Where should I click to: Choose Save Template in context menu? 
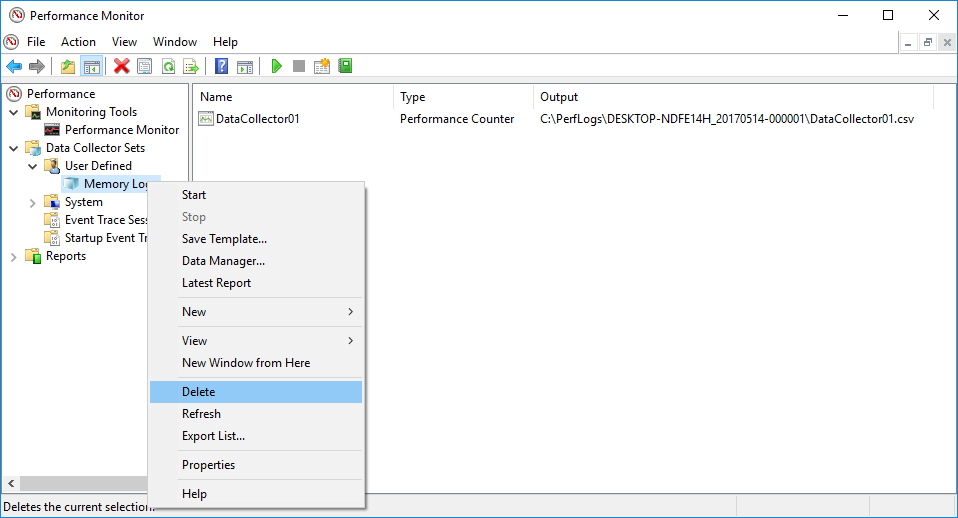(x=256, y=239)
